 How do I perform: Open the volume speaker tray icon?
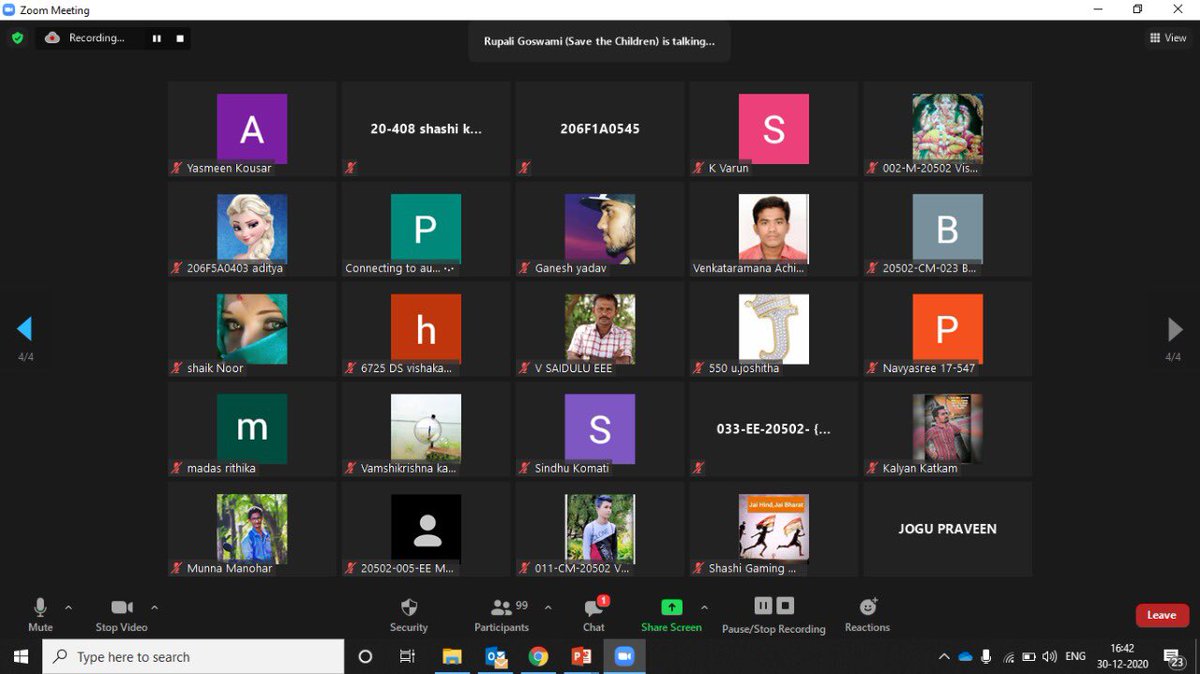(1049, 657)
